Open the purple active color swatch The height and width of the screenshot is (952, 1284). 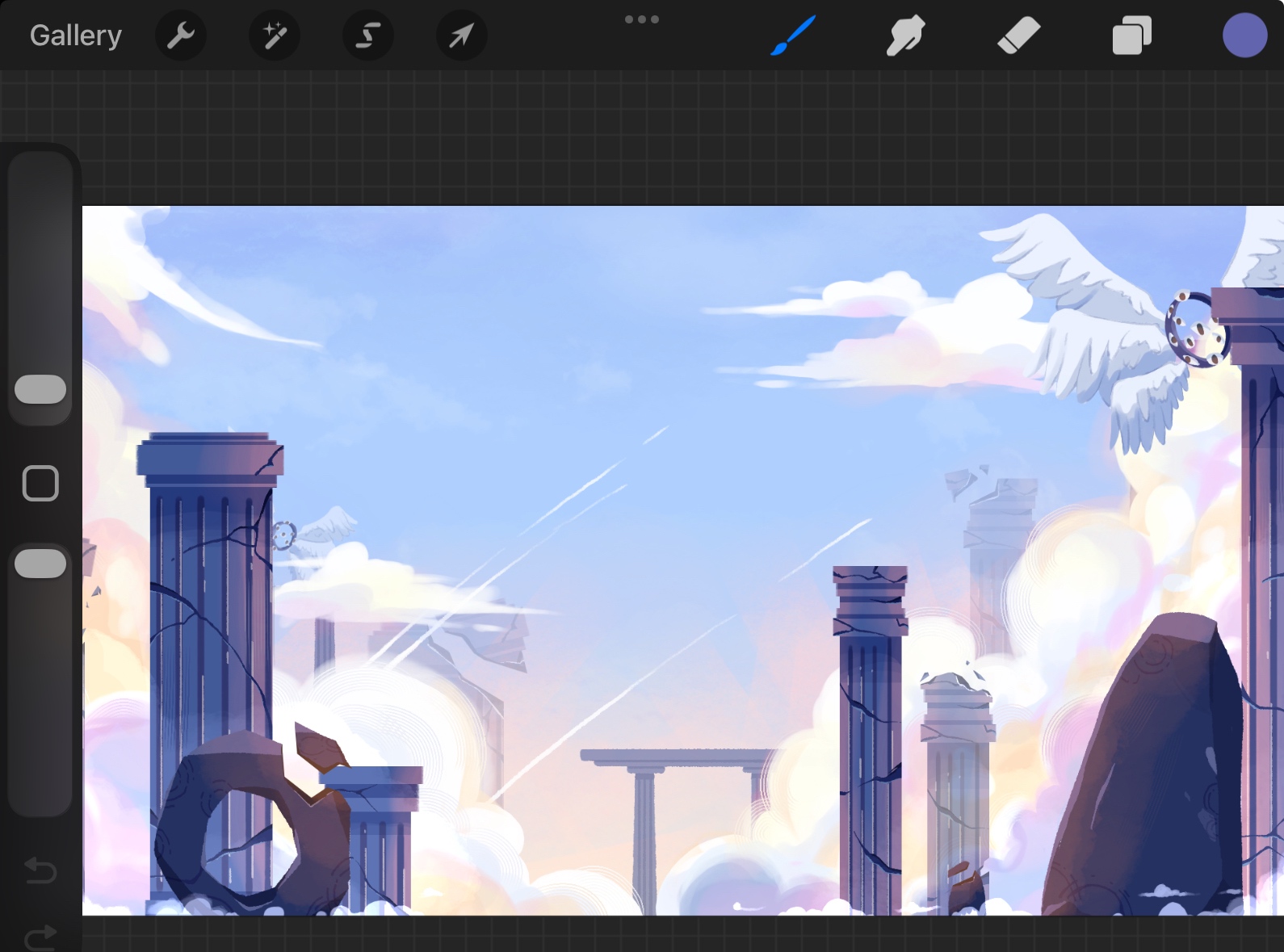1244,36
